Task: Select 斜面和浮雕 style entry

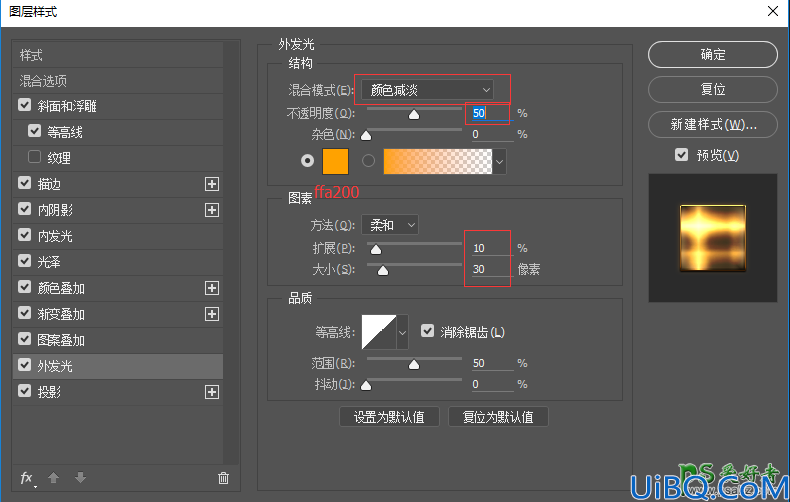Action: tap(67, 106)
